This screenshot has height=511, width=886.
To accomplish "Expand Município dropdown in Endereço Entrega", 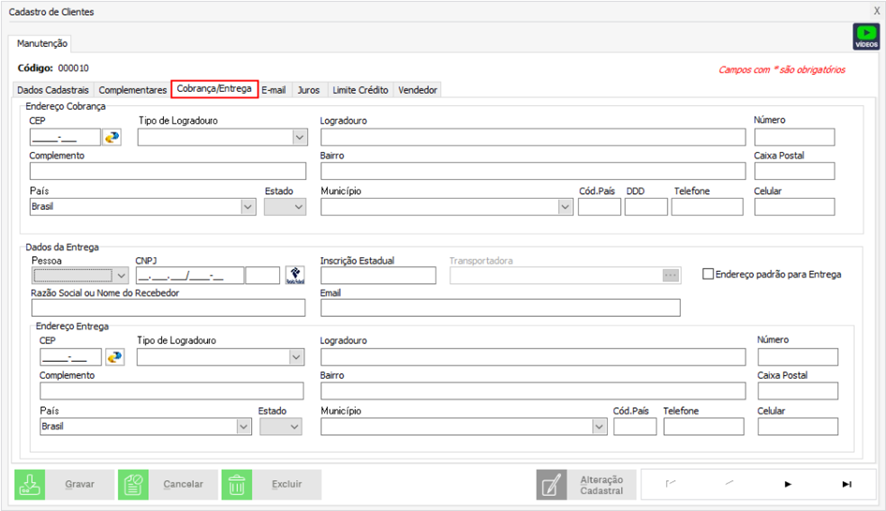I will [598, 426].
